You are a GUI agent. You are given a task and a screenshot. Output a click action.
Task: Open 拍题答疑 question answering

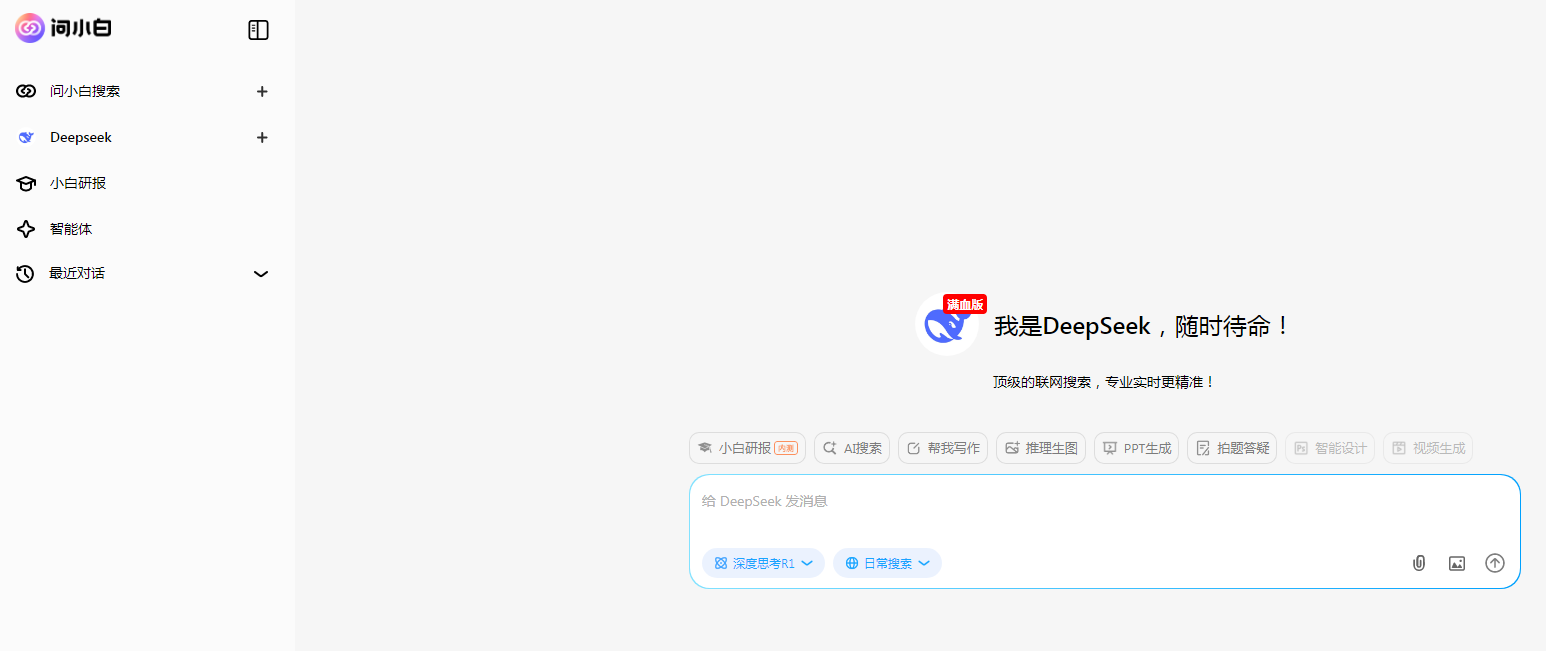click(1231, 447)
